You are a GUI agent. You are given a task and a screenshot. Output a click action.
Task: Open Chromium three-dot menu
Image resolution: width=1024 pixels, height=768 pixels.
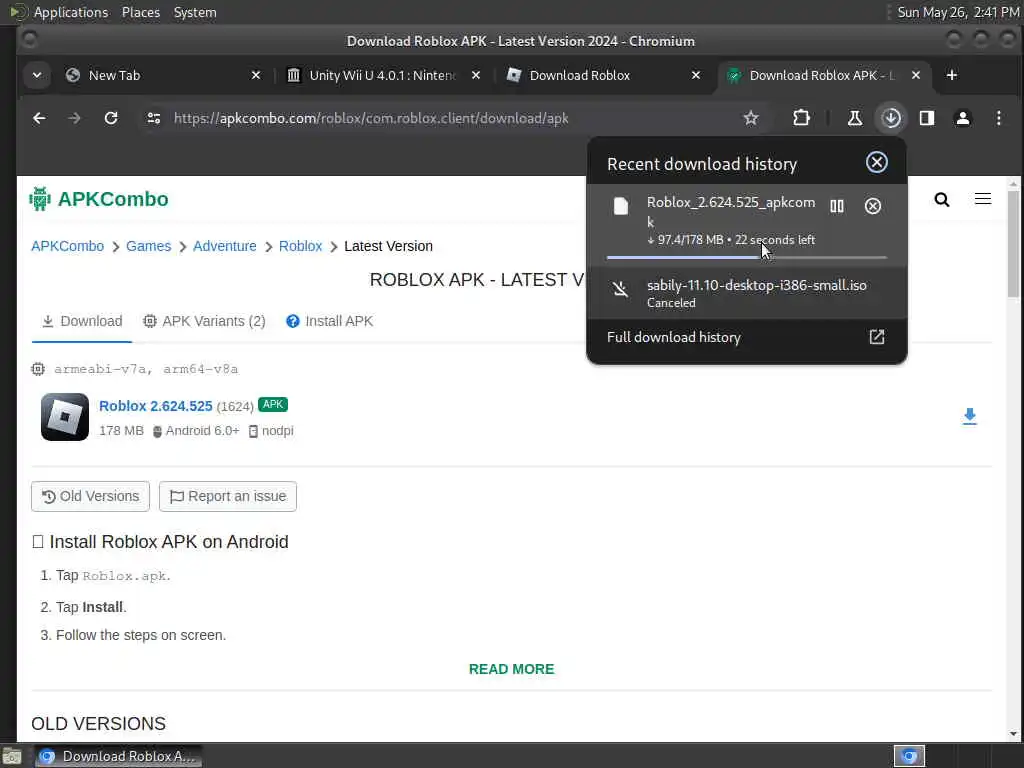tap(999, 118)
